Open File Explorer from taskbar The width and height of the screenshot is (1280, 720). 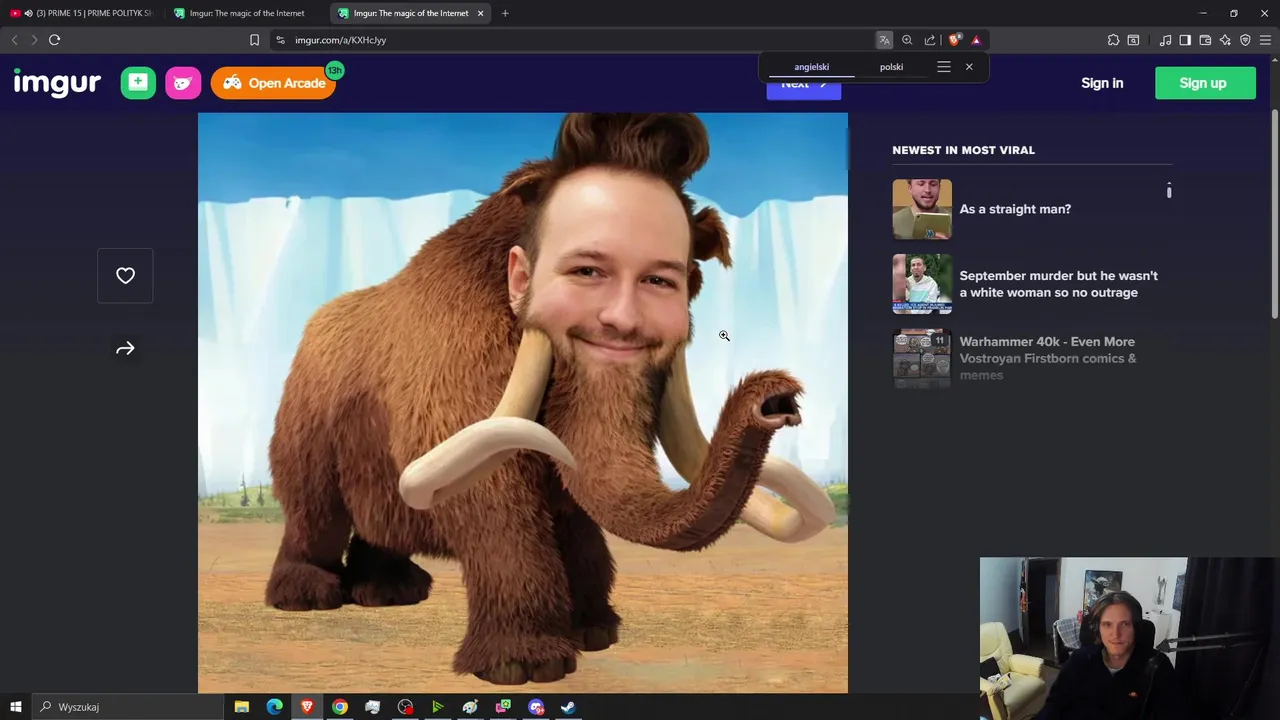coord(242,707)
